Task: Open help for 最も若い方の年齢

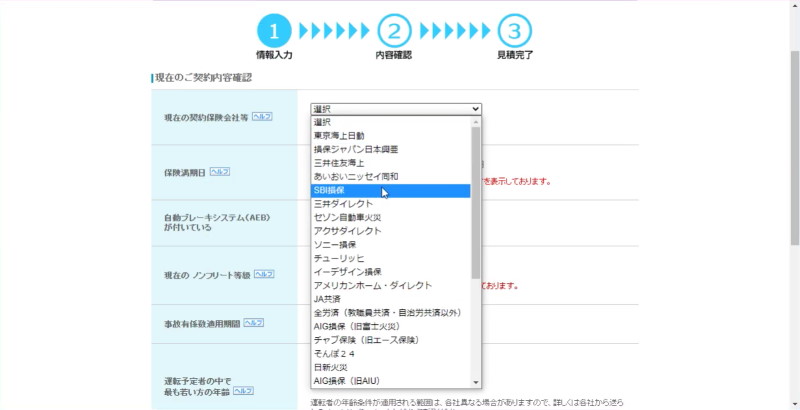Action: (243, 391)
